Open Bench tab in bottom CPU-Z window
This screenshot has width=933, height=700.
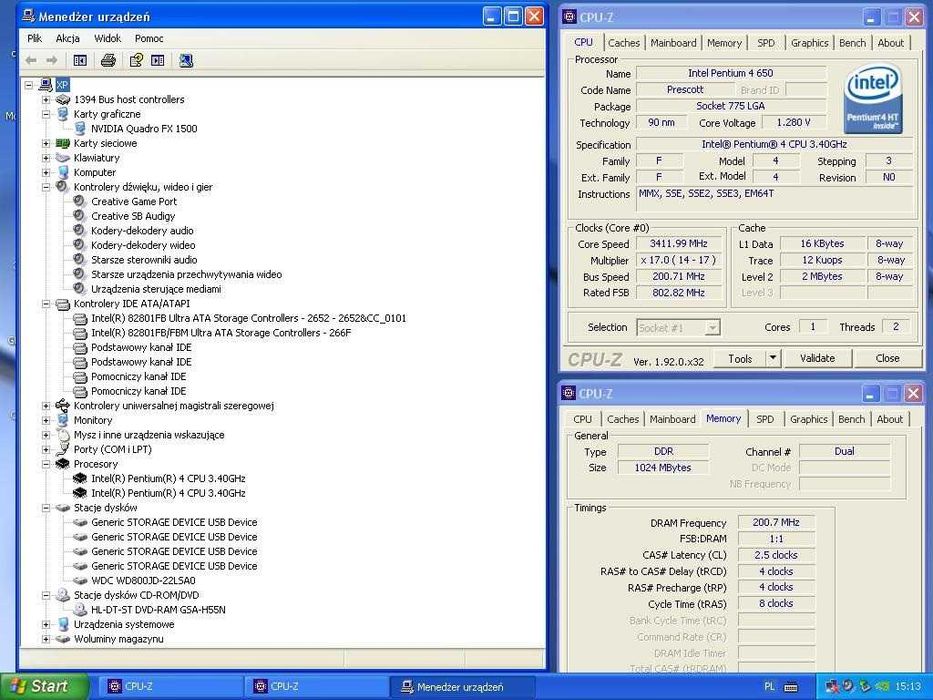point(851,419)
